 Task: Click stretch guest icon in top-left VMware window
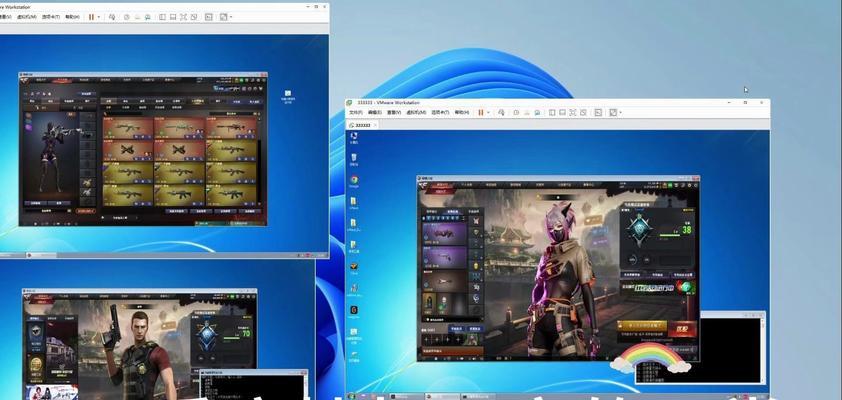pyautogui.click(x=224, y=17)
